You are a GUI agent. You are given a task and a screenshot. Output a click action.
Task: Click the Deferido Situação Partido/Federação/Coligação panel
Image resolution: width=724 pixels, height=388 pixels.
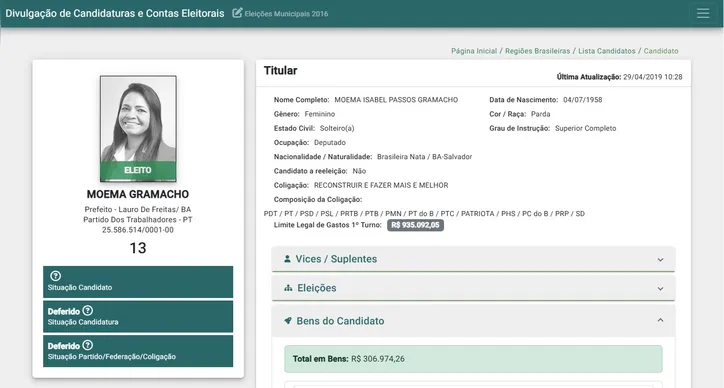click(138, 351)
